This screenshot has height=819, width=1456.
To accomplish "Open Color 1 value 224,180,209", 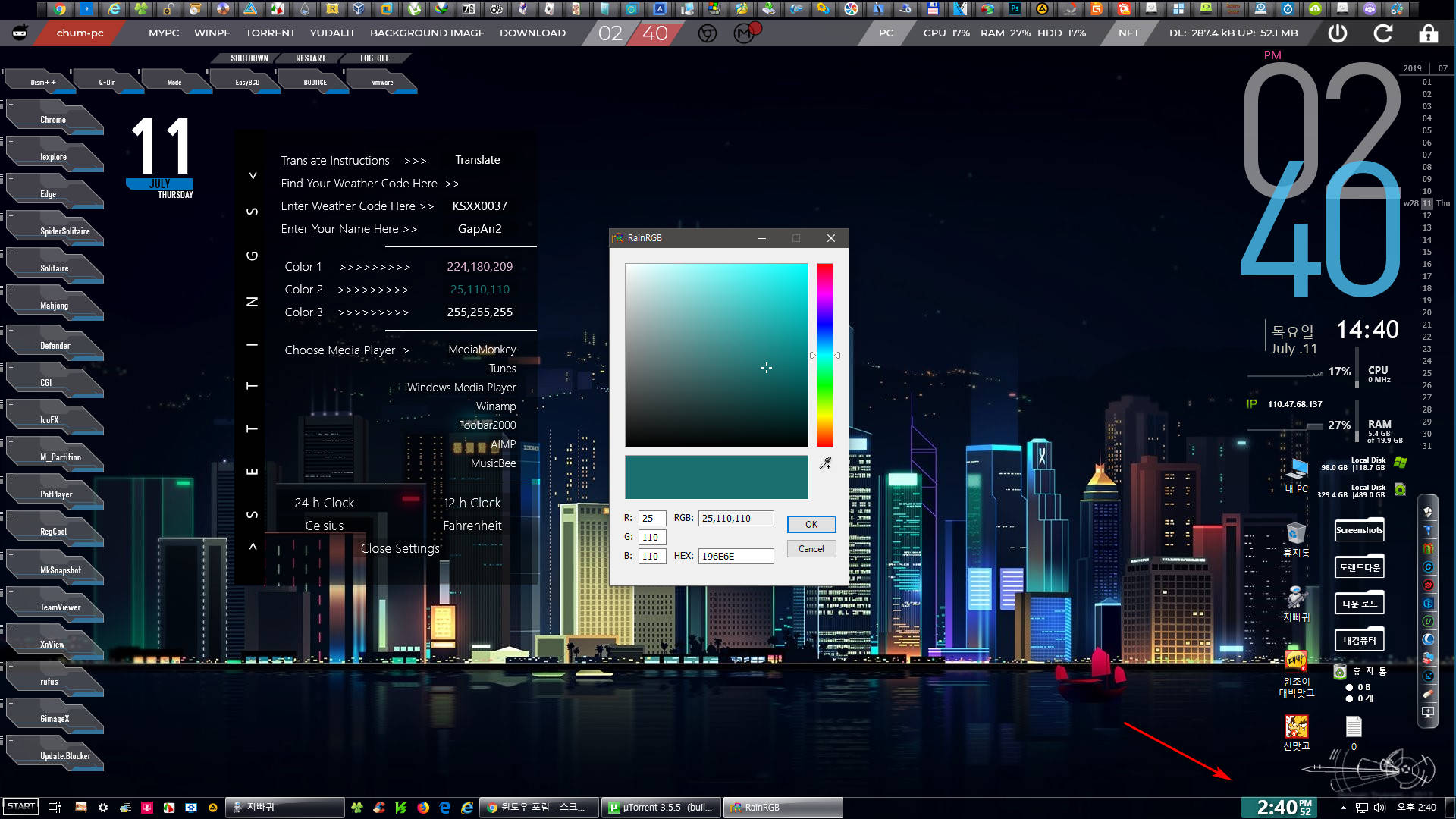I will [x=479, y=267].
